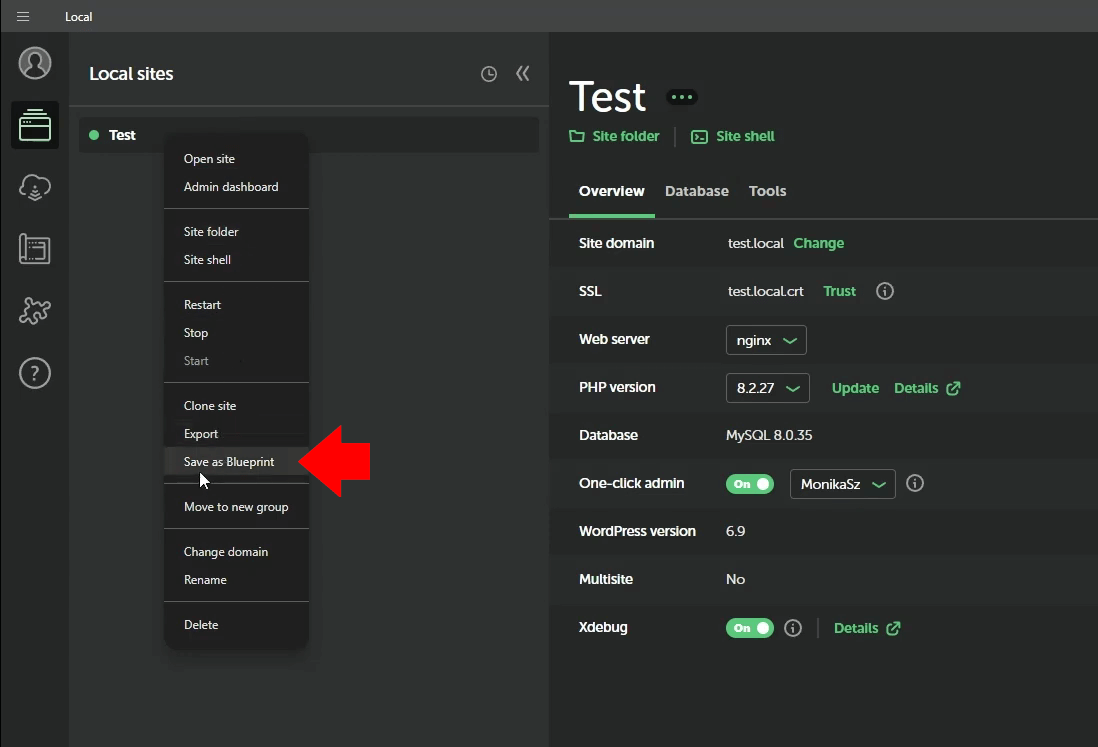The height and width of the screenshot is (747, 1098).
Task: Click the recent sites clock icon
Action: click(489, 74)
